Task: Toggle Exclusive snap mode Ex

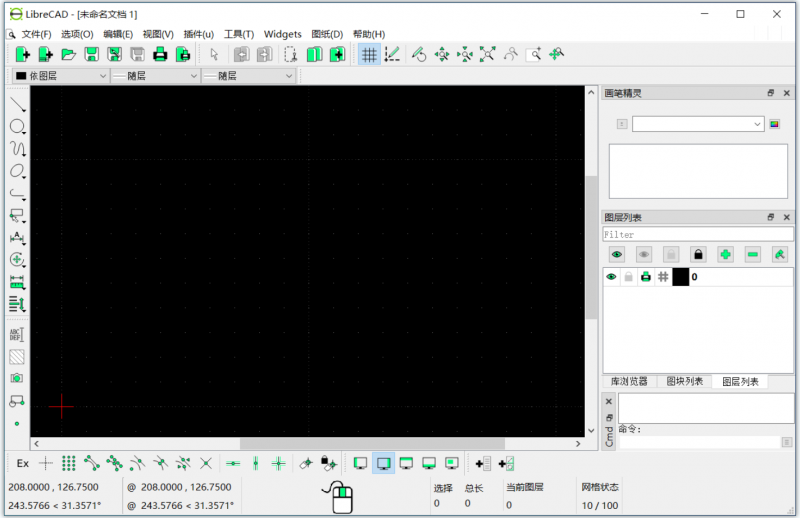Action: coord(23,463)
